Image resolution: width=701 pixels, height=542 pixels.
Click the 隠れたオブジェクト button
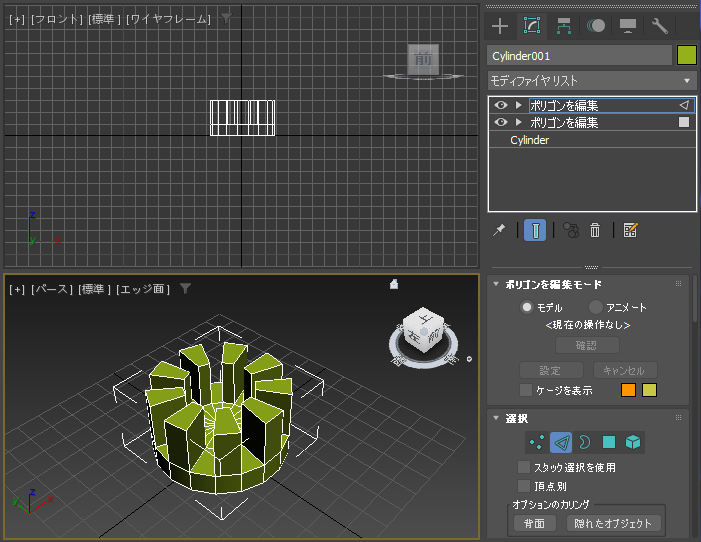pyautogui.click(x=613, y=523)
